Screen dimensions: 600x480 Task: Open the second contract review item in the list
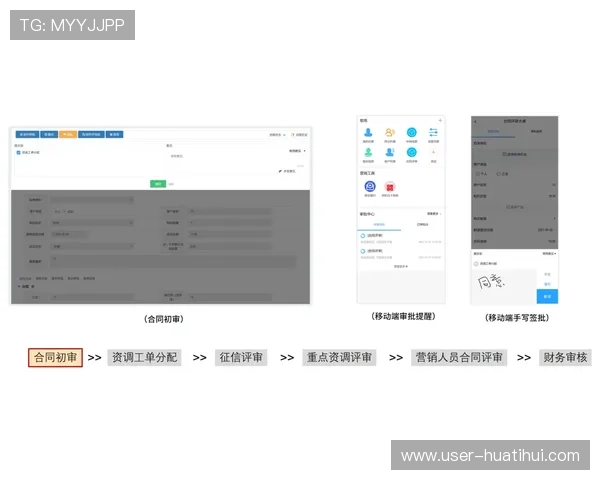401,254
